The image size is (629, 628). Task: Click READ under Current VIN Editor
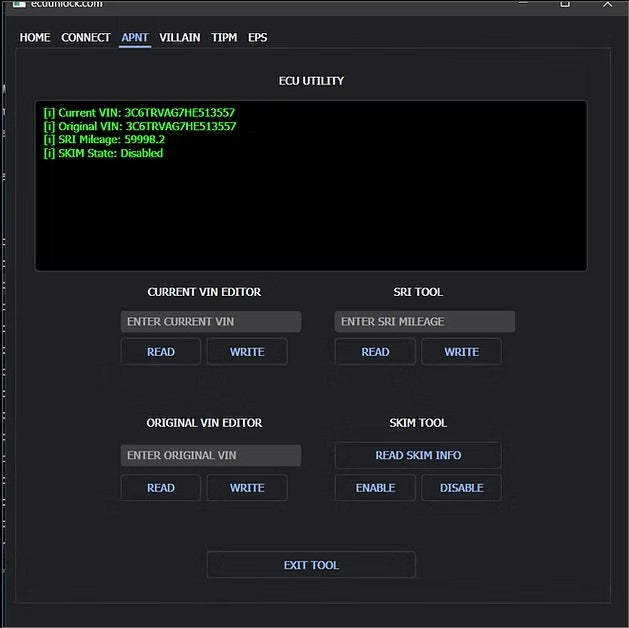coord(161,352)
